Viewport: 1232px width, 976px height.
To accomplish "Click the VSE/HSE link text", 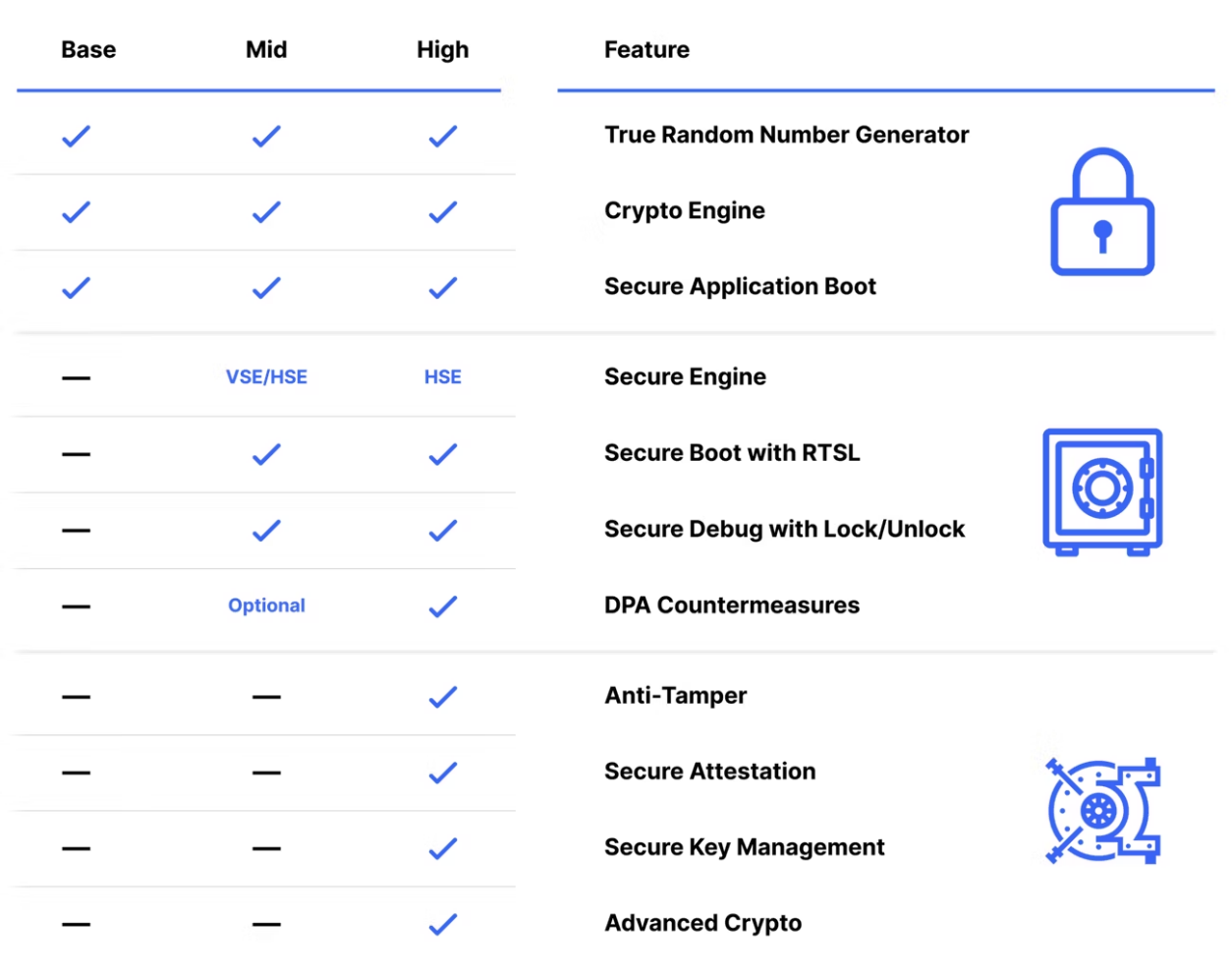I will point(266,377).
